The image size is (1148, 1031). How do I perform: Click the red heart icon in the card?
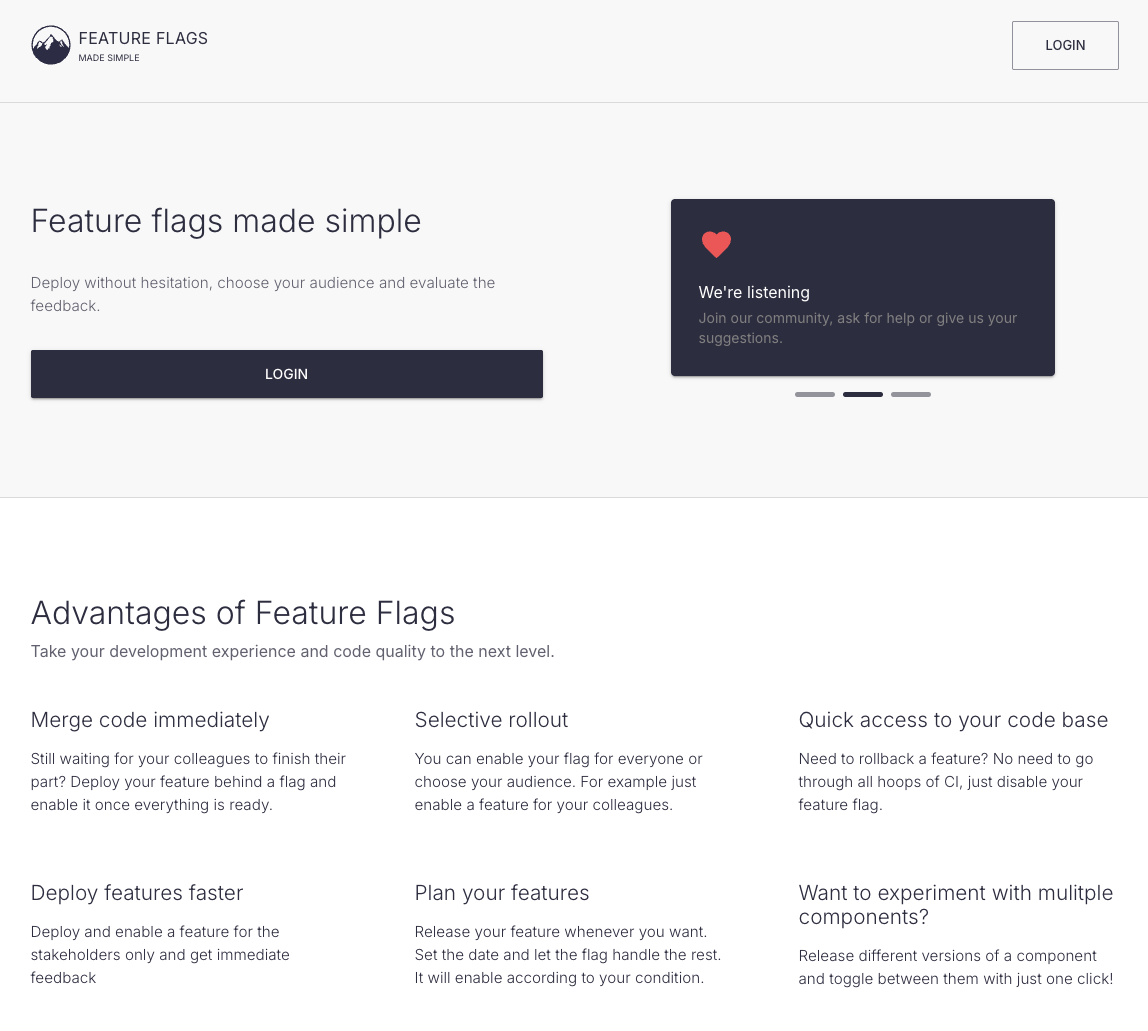coord(716,244)
